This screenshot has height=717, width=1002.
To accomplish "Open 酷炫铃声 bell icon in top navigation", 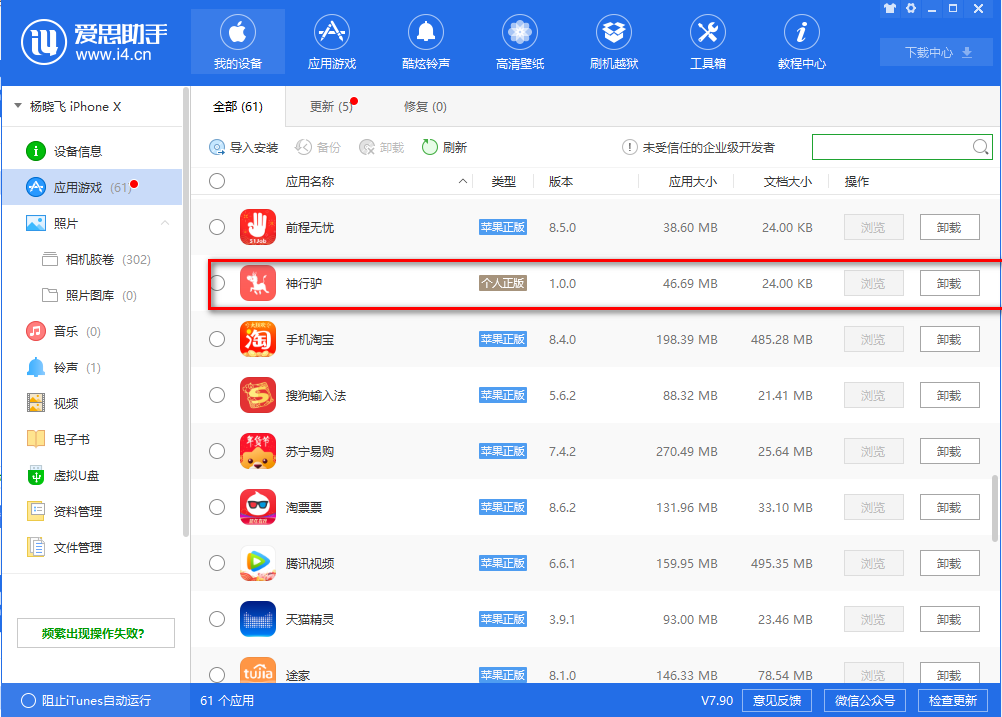I will pos(426,34).
